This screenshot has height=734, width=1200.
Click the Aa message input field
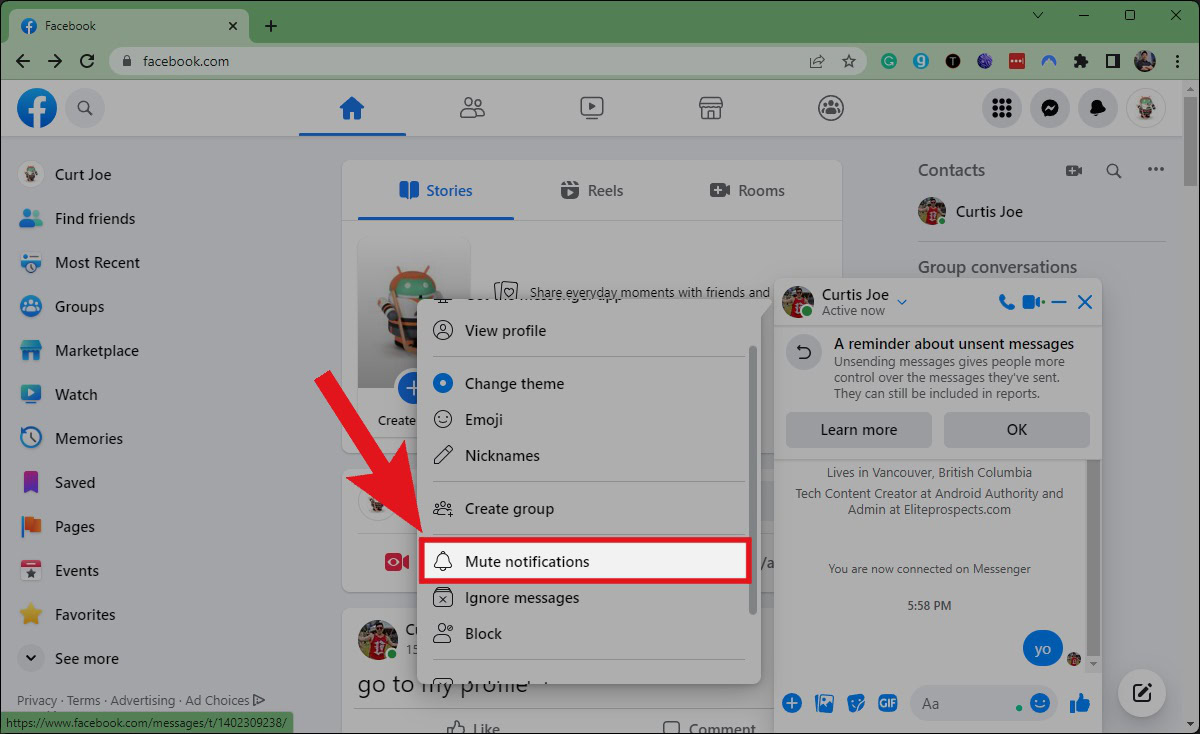pos(985,704)
